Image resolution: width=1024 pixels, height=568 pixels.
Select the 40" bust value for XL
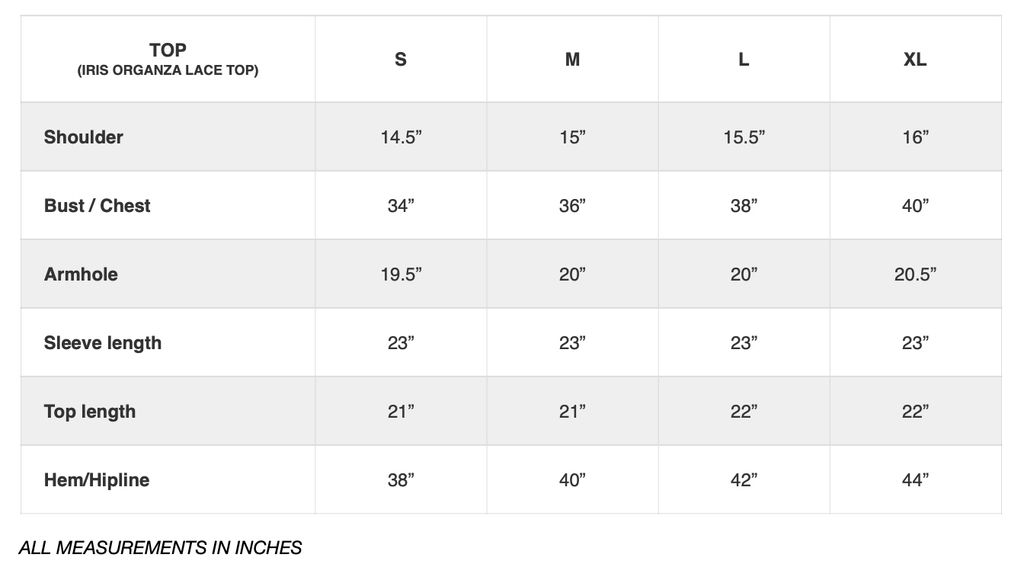click(915, 206)
